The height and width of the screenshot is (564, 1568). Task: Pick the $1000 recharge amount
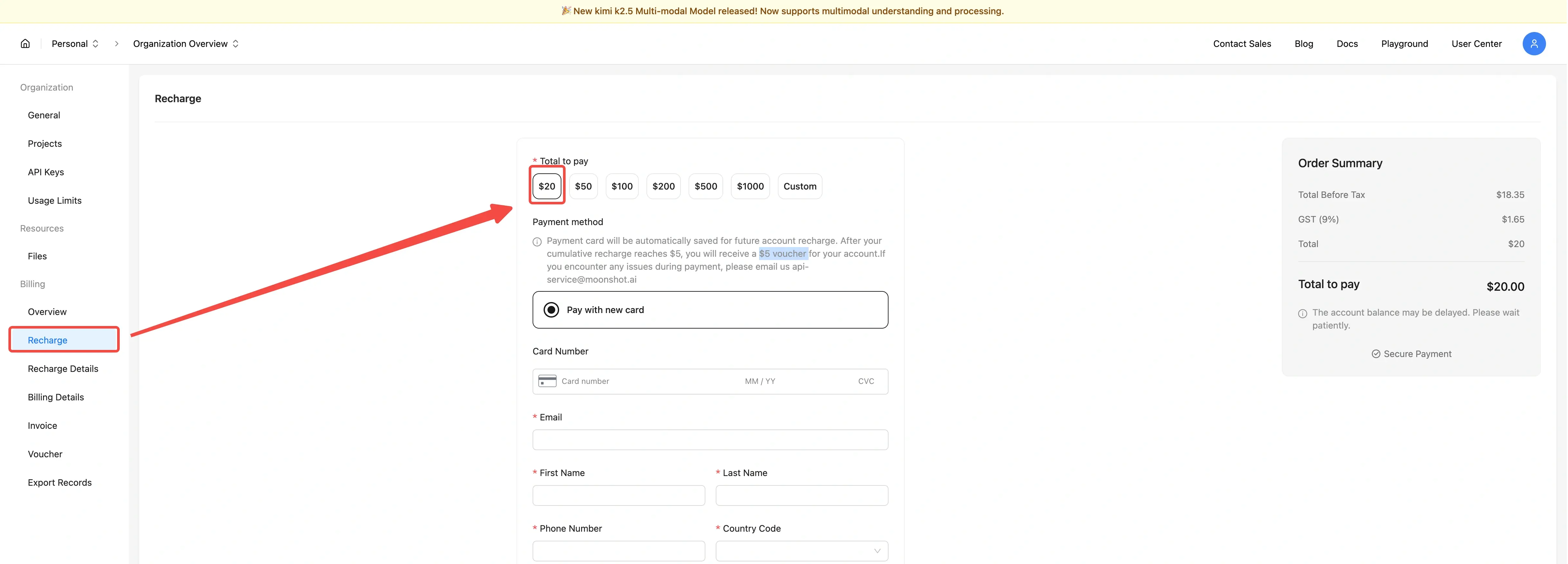click(749, 186)
